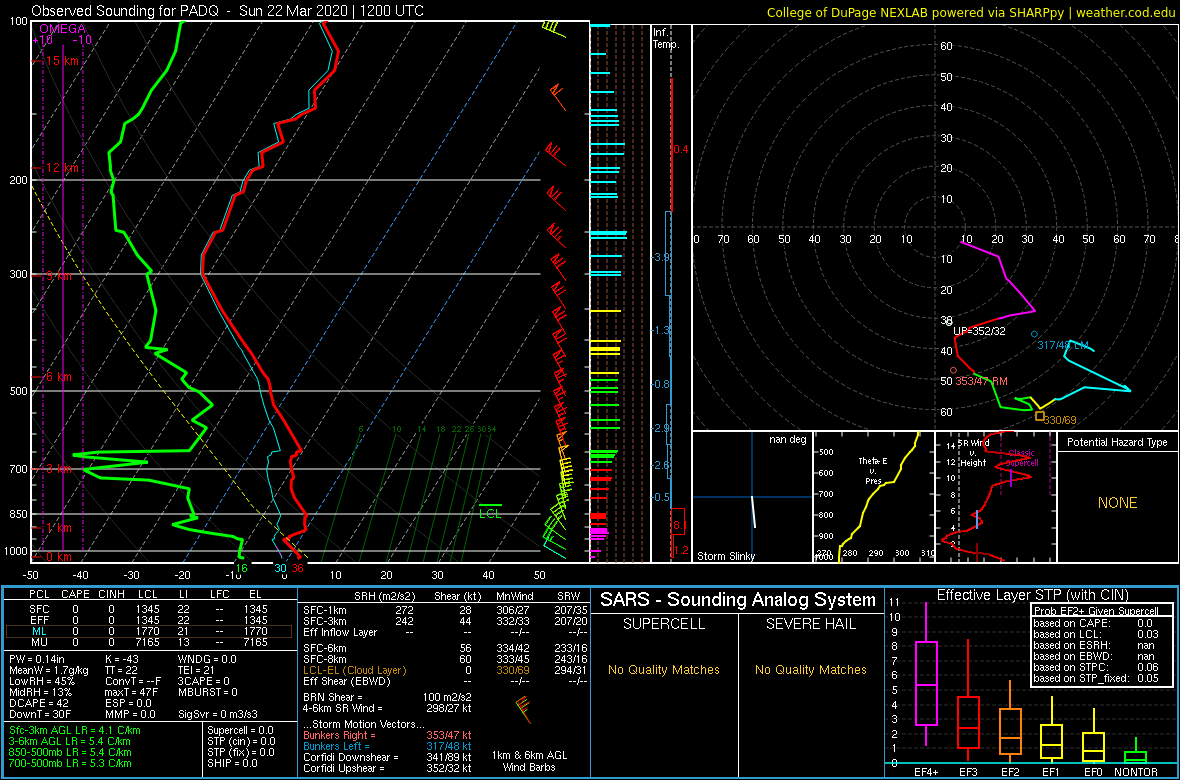Click the 'Corfidi Upshear' entry

point(387,768)
